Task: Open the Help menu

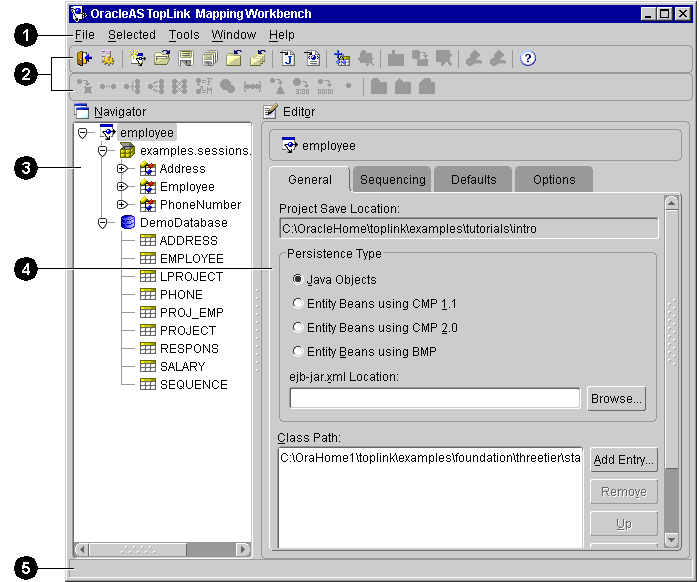Action: click(282, 35)
